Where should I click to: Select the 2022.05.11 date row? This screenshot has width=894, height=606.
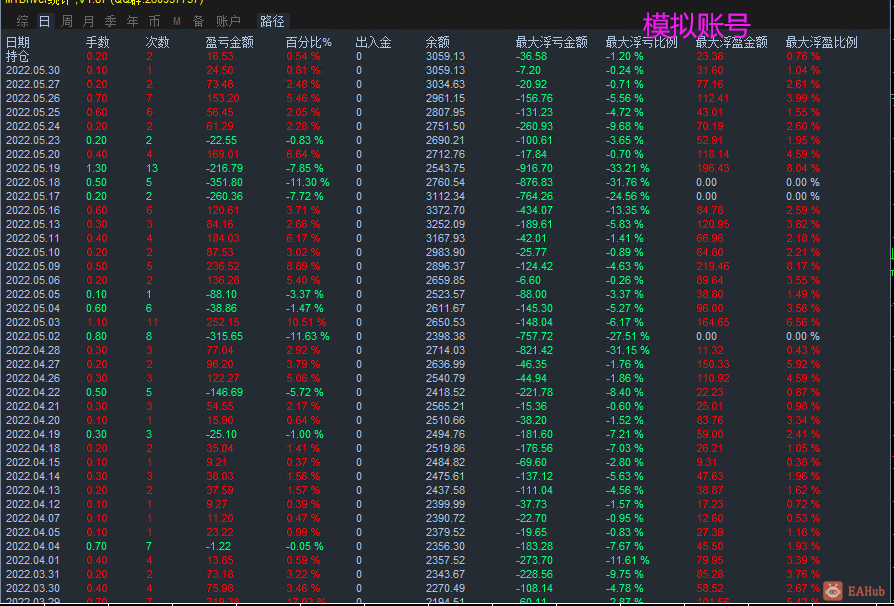(32, 238)
